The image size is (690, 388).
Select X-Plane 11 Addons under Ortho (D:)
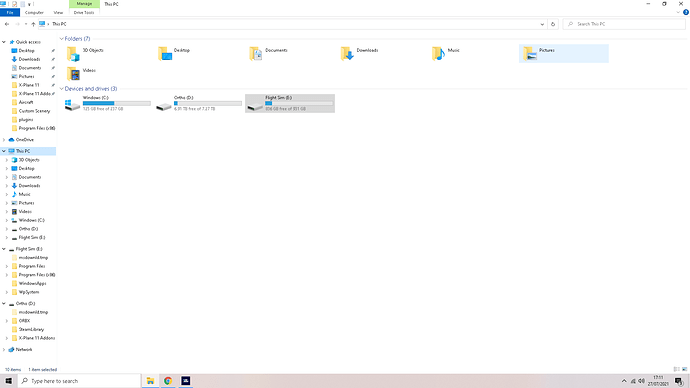click(x=37, y=338)
